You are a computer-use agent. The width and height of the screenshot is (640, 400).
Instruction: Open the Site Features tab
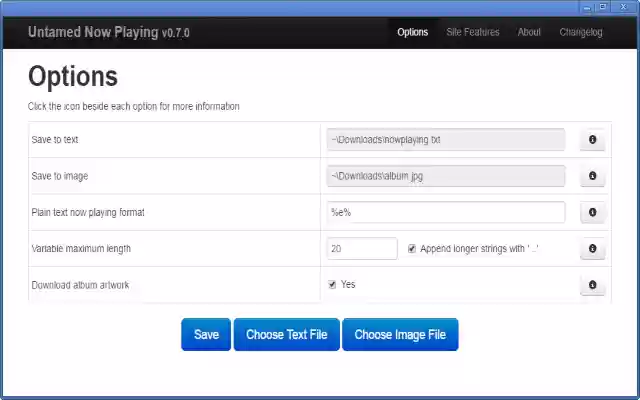(x=473, y=32)
